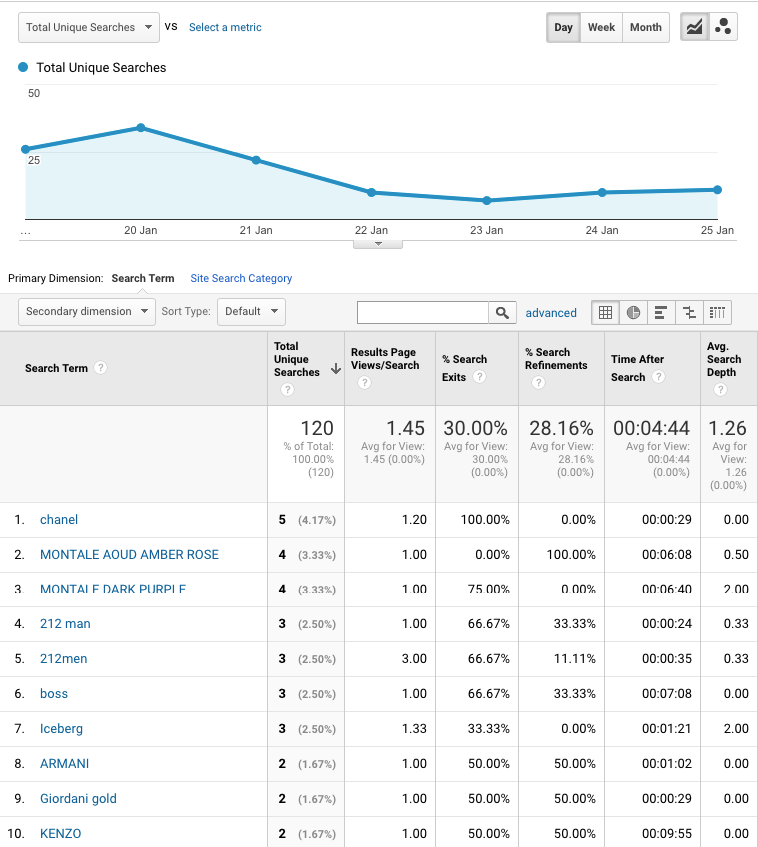758x847 pixels.
Task: Open the Iceberg search term
Action: coord(62,729)
